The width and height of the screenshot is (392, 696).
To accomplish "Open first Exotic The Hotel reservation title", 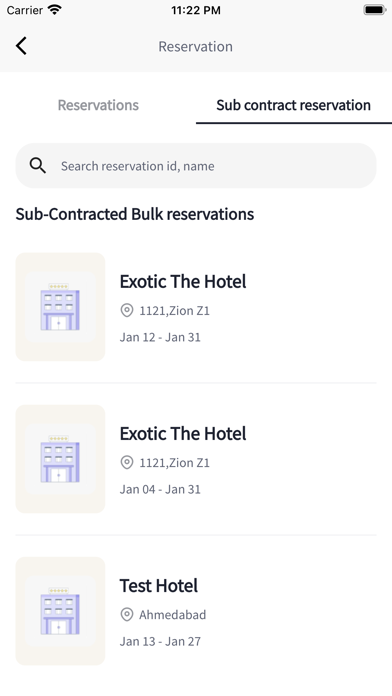I will pyautogui.click(x=183, y=281).
